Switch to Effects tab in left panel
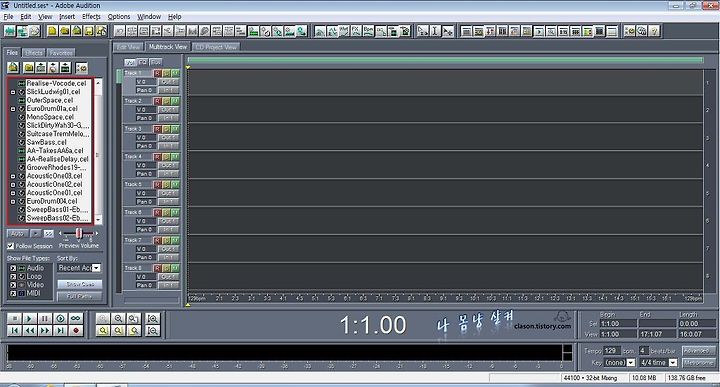Viewport: 720px width, 387px height. tap(34, 53)
